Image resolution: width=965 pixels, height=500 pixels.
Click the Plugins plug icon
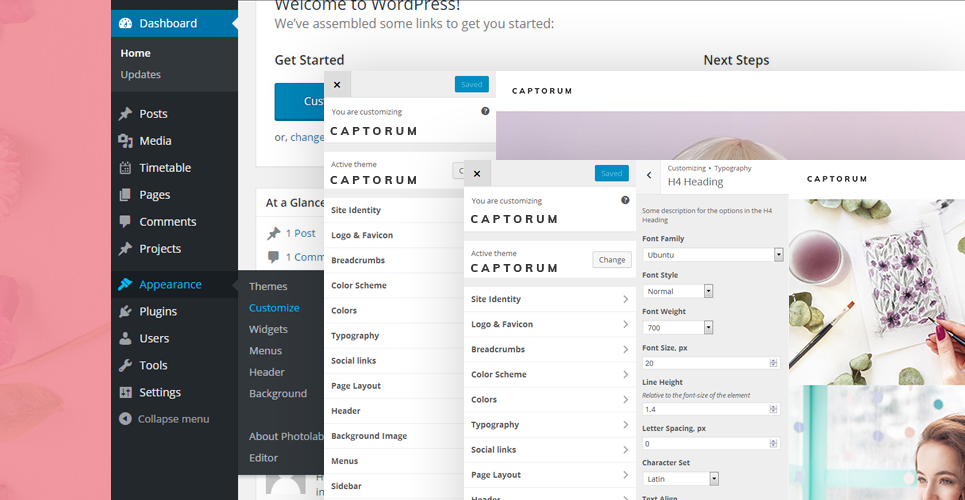click(126, 312)
